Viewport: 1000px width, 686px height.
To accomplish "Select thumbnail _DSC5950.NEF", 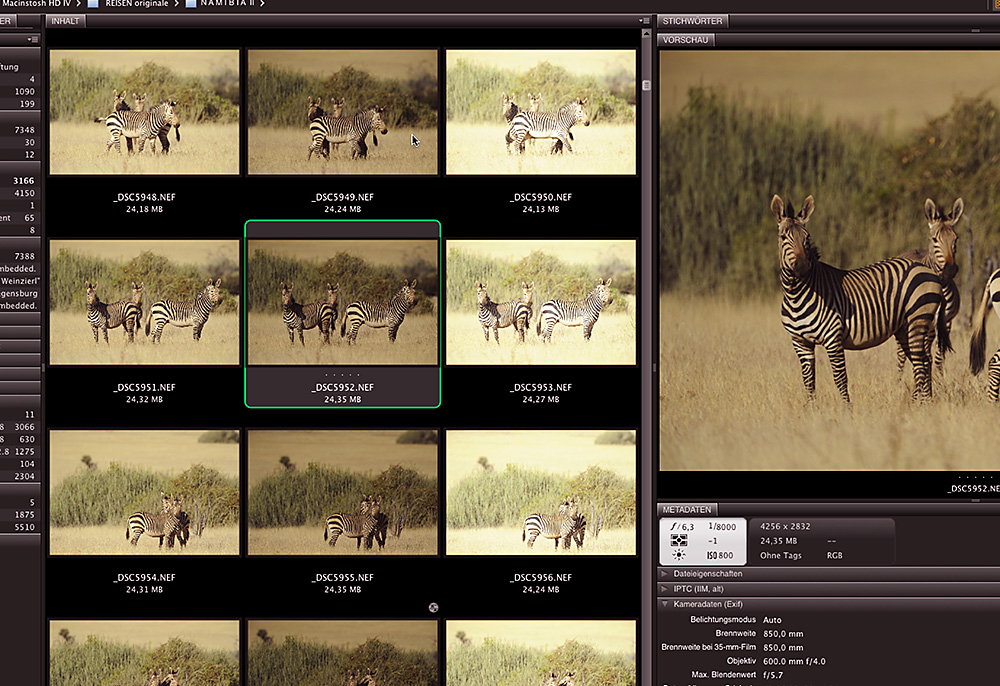I will [x=541, y=112].
